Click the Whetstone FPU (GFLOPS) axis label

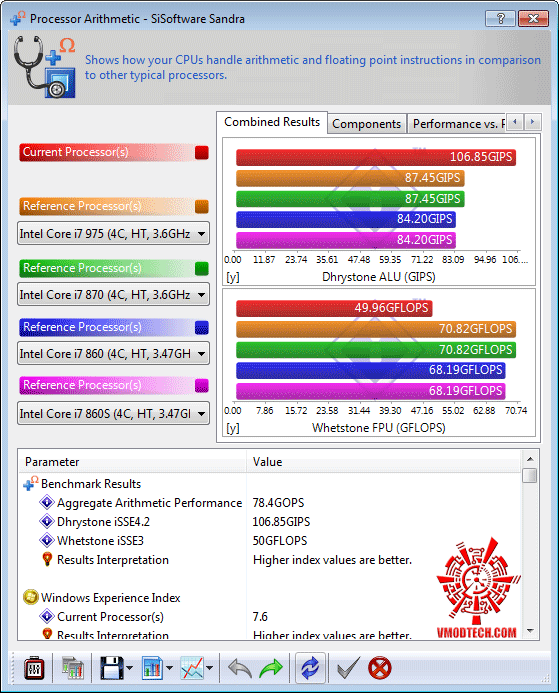[379, 428]
